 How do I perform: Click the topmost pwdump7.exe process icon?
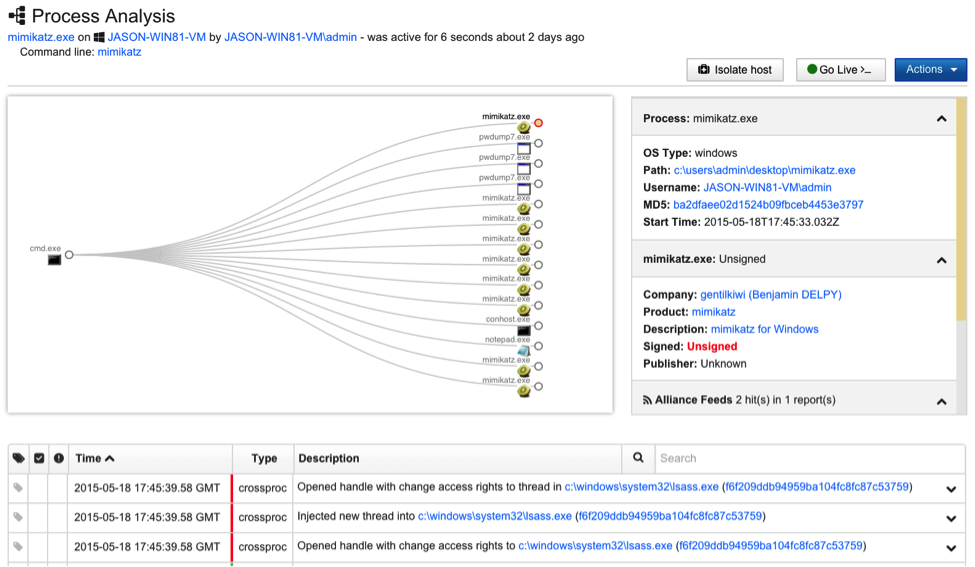click(523, 148)
